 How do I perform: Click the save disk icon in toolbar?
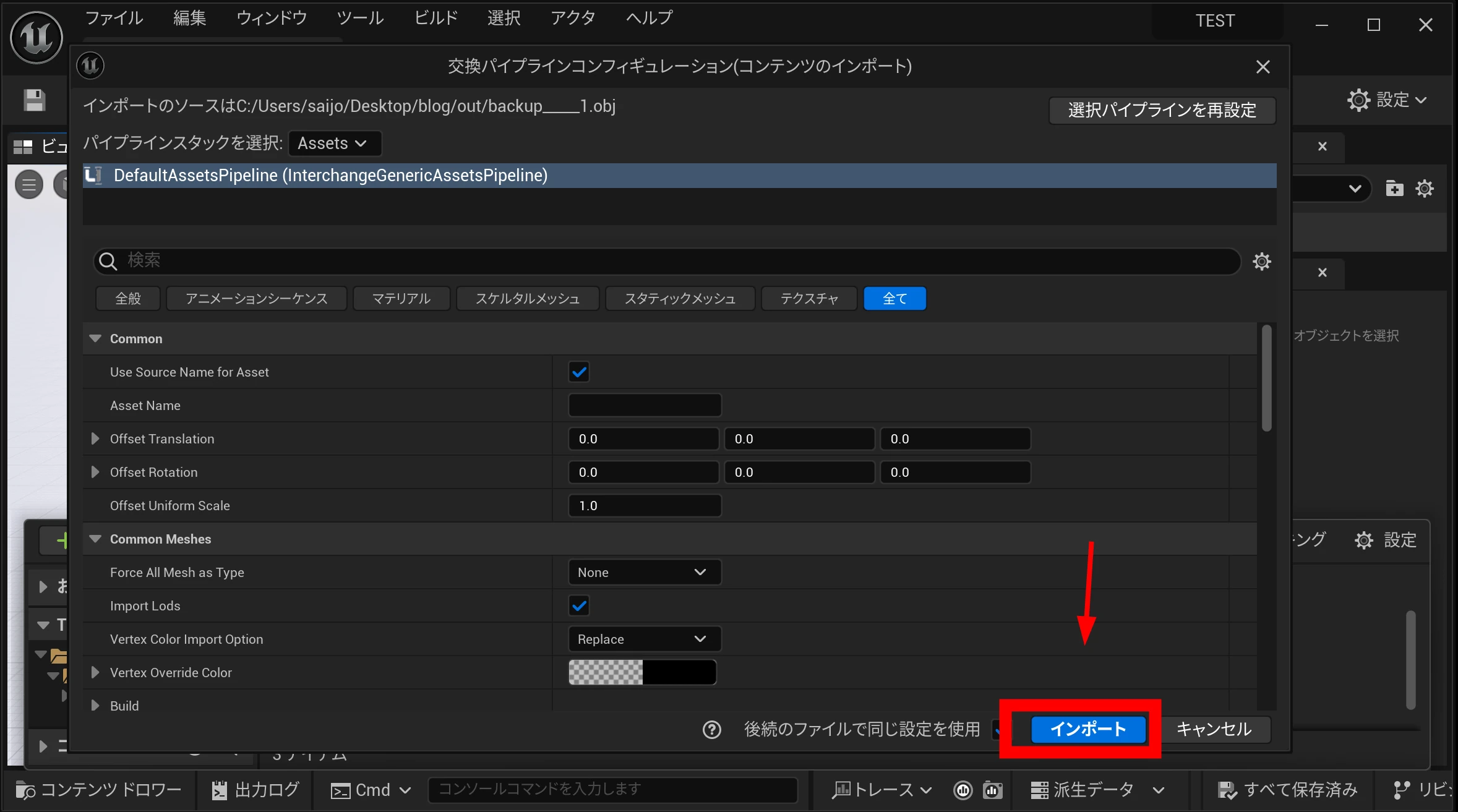coord(35,100)
